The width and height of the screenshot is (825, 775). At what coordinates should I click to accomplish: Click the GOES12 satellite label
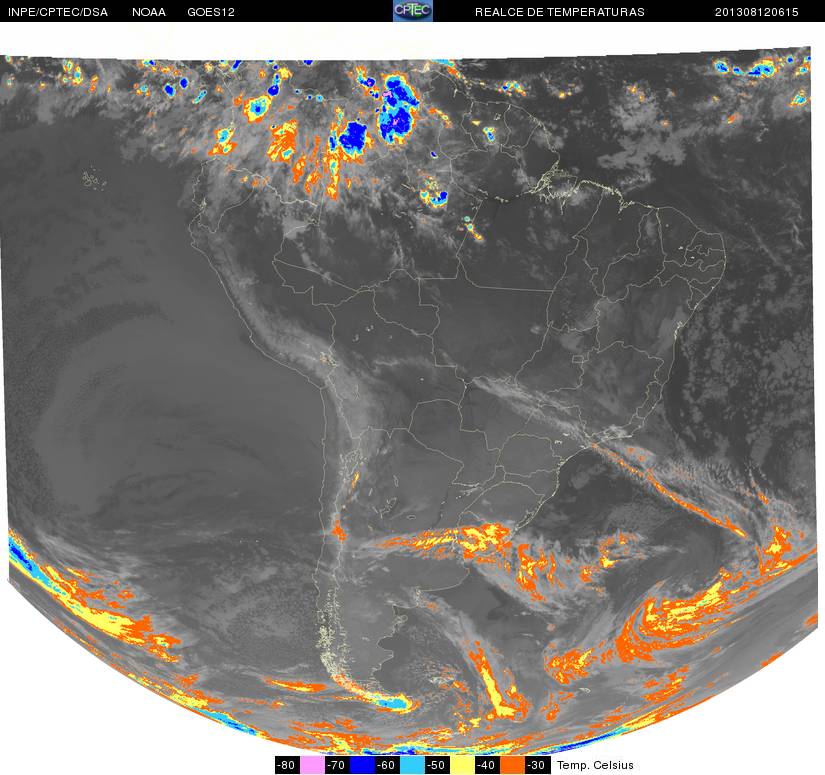211,12
